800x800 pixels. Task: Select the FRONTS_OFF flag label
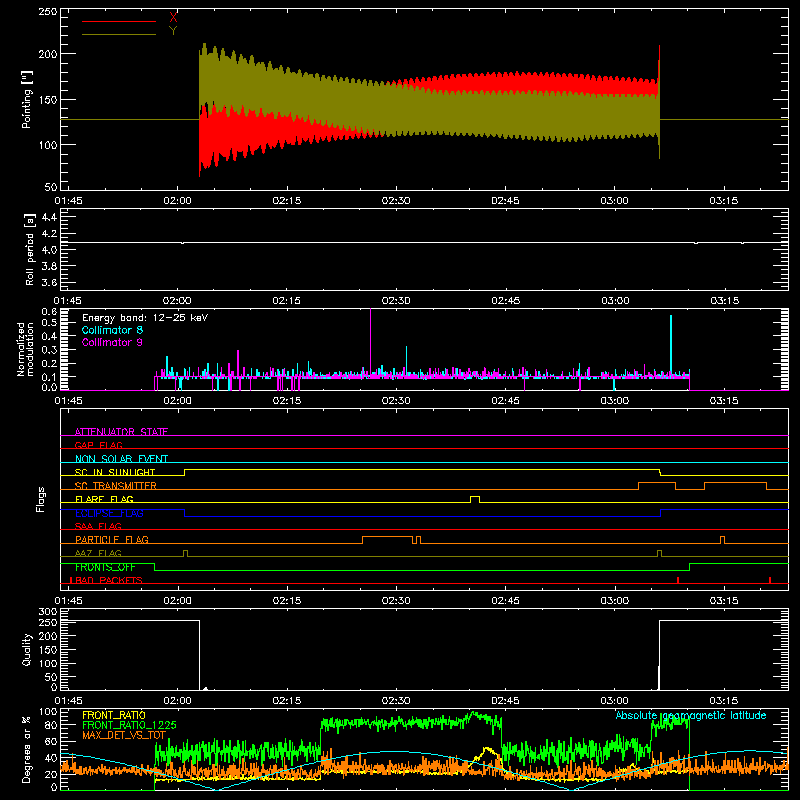tap(105, 567)
